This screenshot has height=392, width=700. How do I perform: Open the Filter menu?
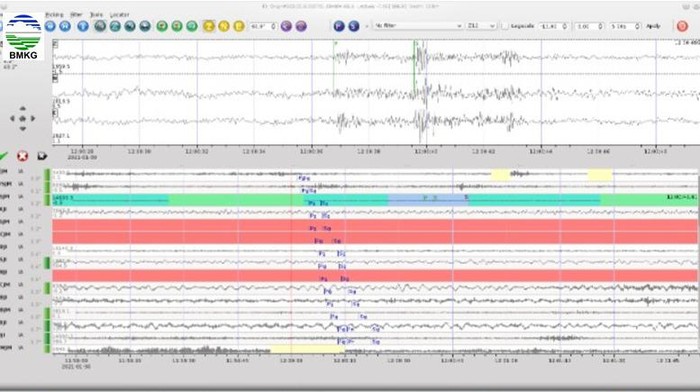[76, 15]
